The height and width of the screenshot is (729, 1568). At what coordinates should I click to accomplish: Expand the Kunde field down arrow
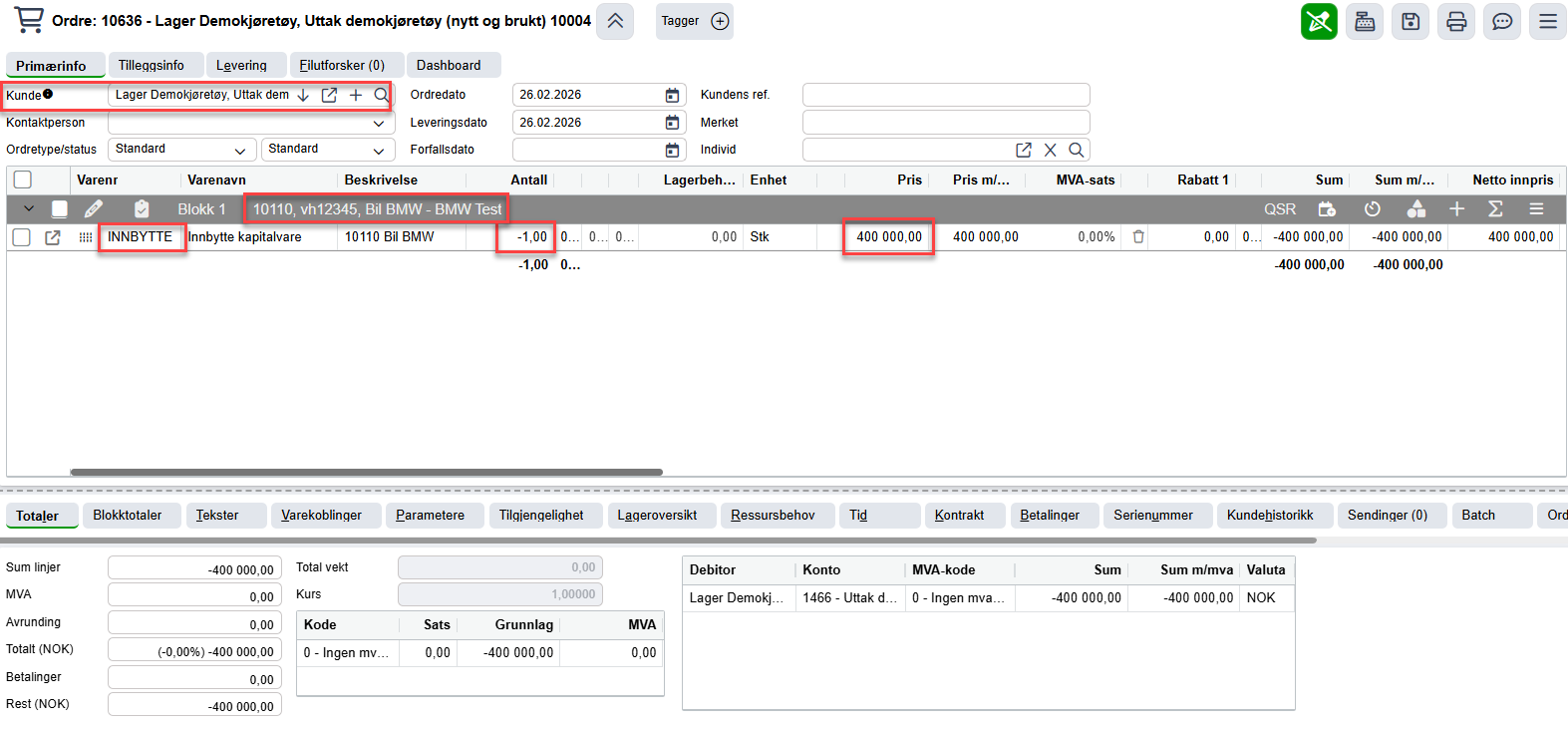303,95
